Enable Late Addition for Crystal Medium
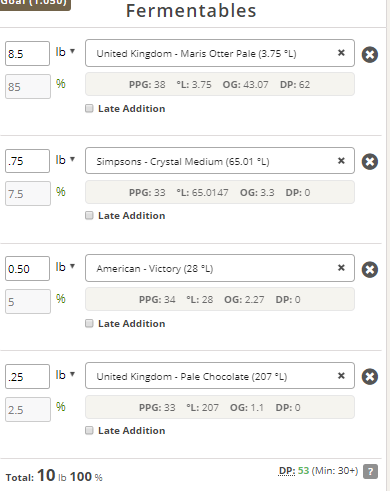Image resolution: width=390 pixels, height=491 pixels. (89, 215)
